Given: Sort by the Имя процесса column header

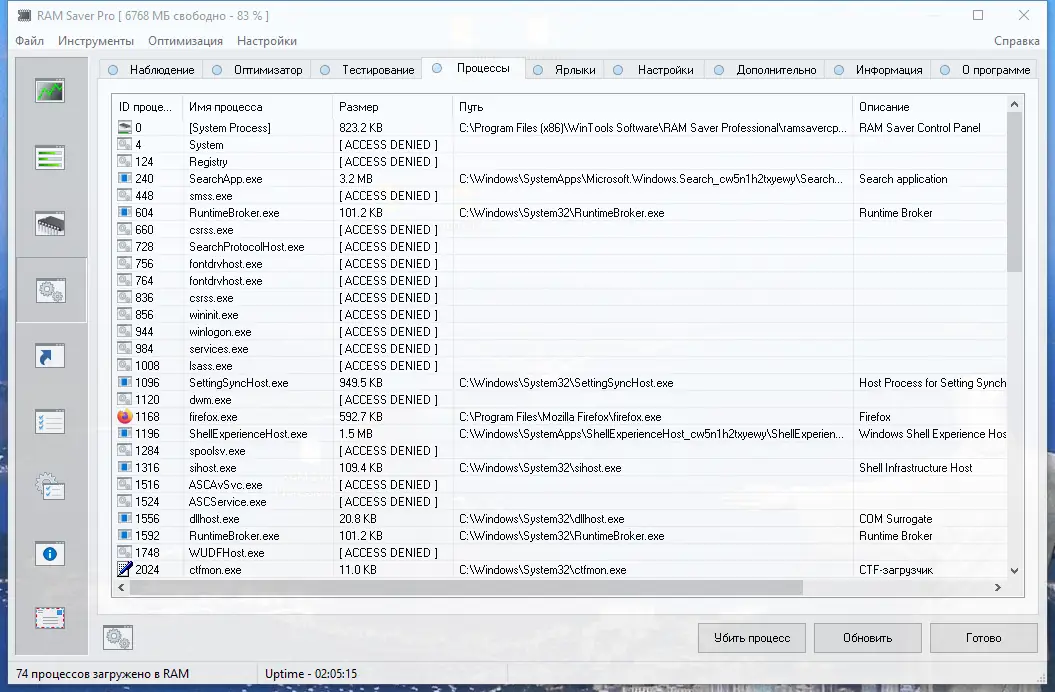Looking at the screenshot, I should click(258, 107).
